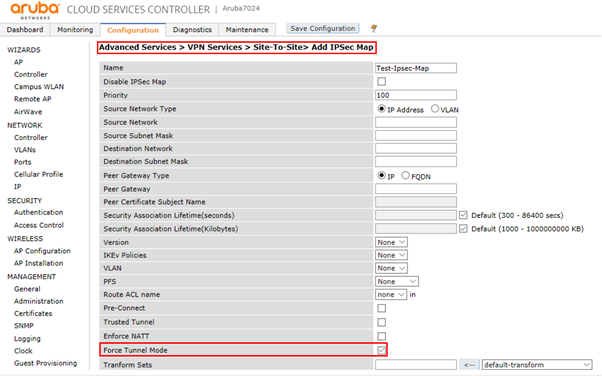Open the AirWave wizard link

(28, 112)
